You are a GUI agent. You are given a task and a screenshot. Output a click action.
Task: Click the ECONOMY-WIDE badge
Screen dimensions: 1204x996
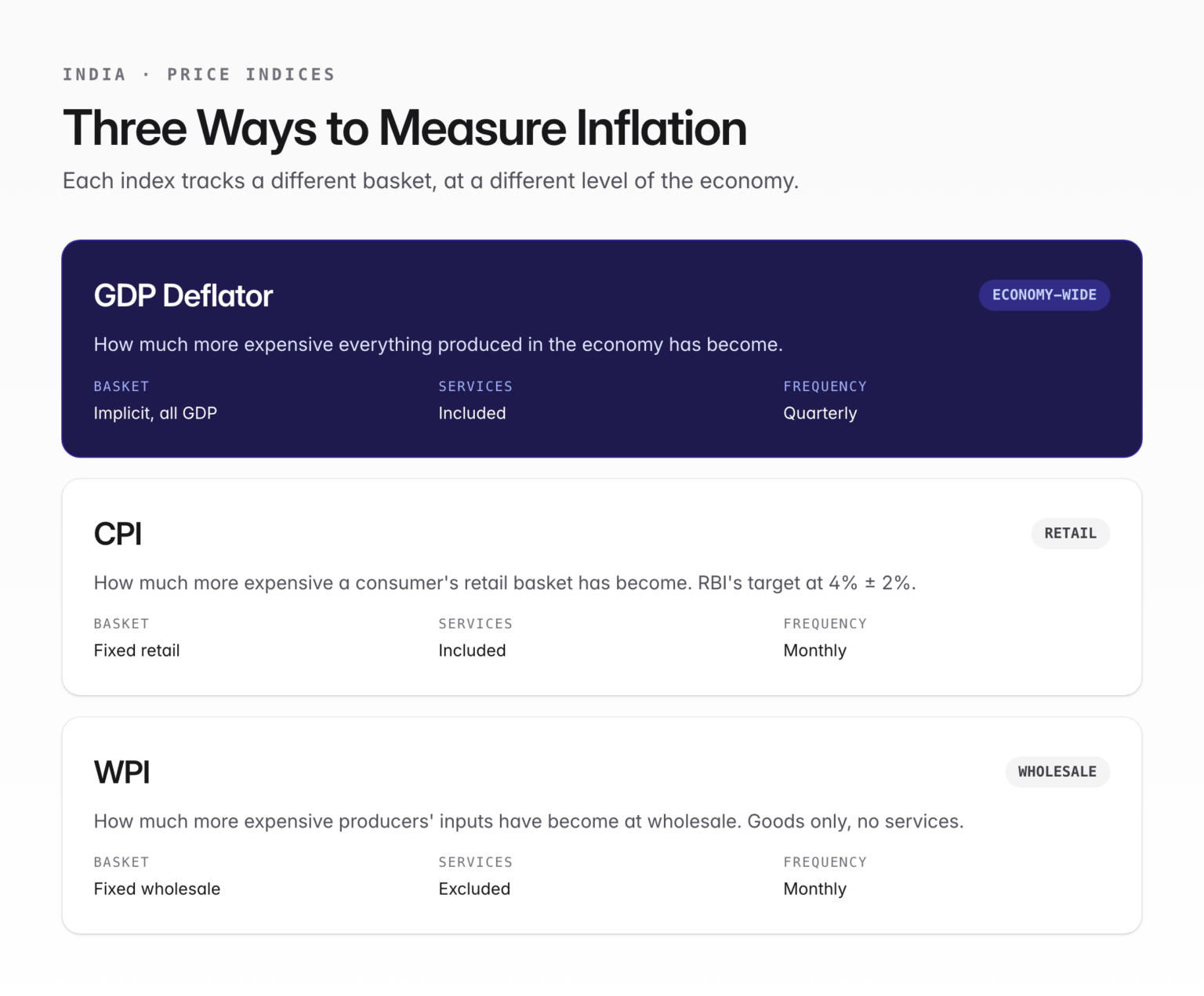1044,295
